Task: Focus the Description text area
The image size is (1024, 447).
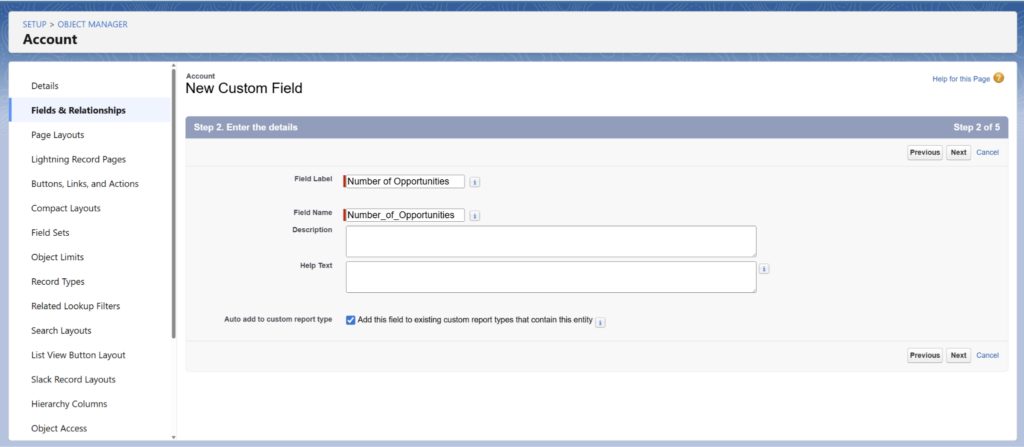Action: pyautogui.click(x=550, y=241)
